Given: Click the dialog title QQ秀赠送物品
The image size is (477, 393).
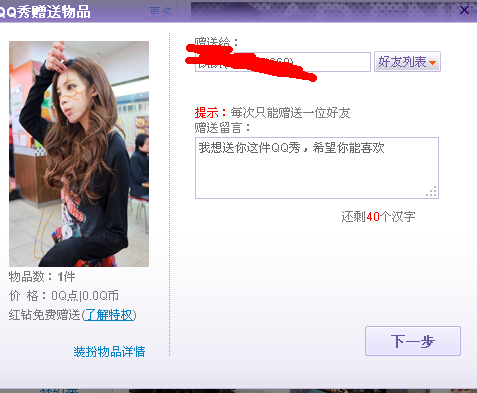Looking at the screenshot, I should tap(44, 12).
